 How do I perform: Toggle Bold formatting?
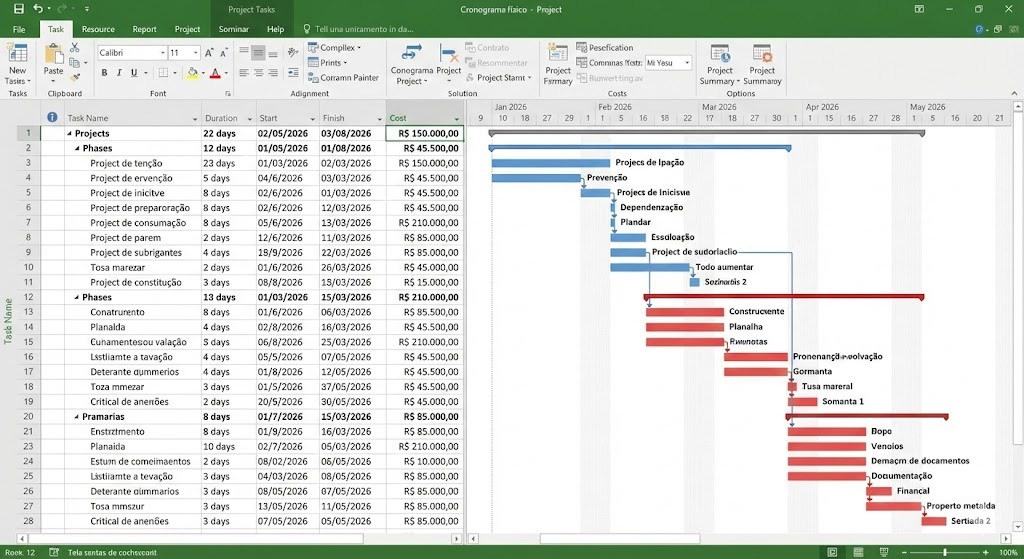[105, 73]
